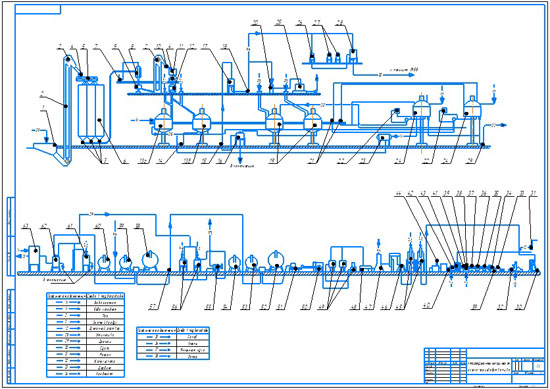
Task: Click the first row of the large legend table
Action: coord(85,302)
